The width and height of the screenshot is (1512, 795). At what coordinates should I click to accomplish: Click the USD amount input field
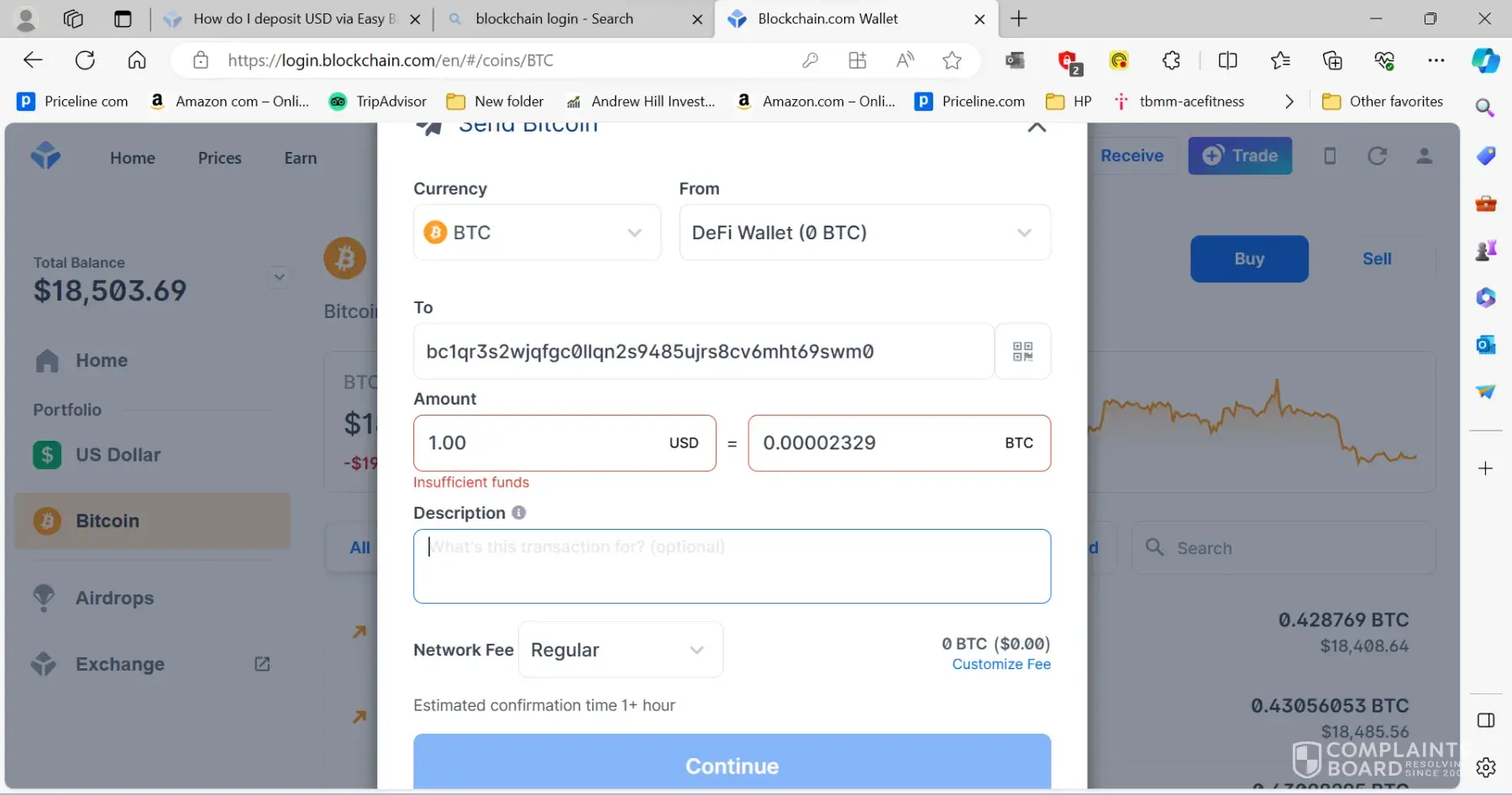coord(542,443)
